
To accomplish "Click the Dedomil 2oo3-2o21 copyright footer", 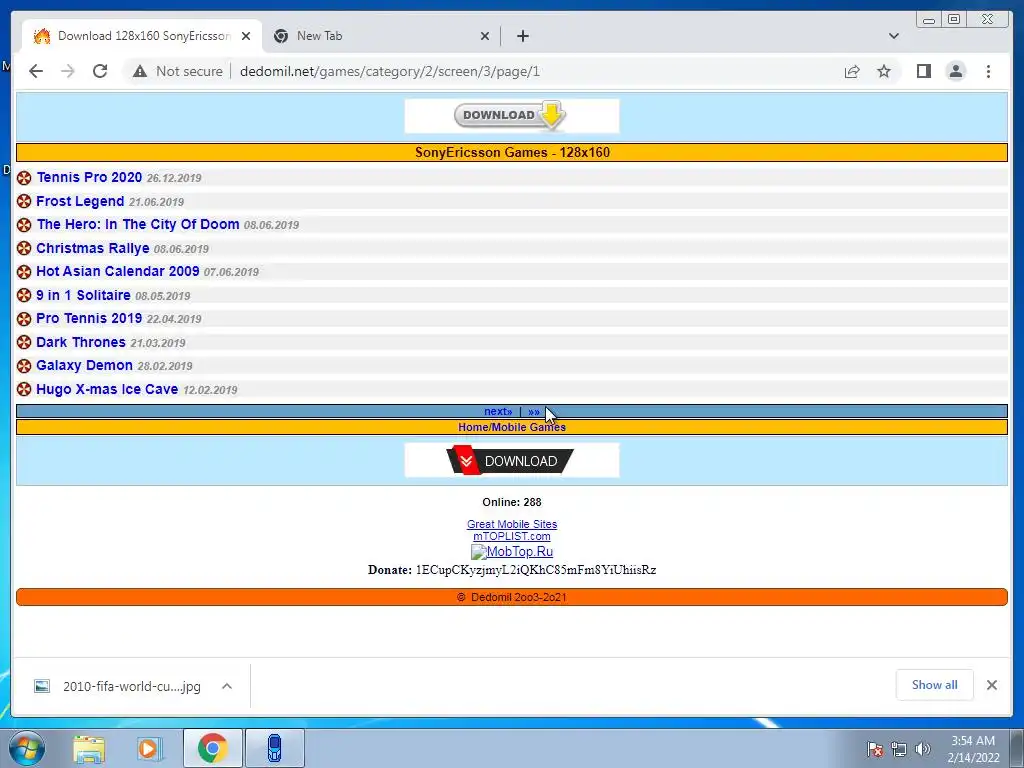I will pos(512,598).
